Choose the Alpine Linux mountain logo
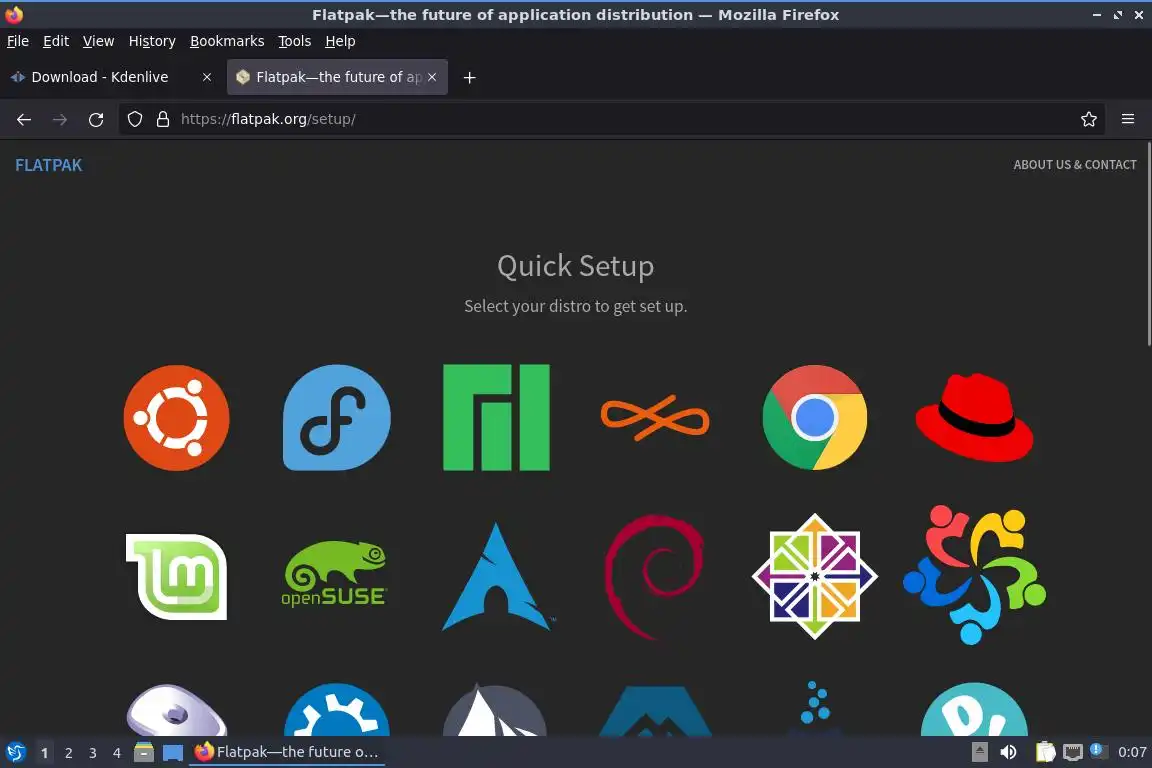 click(x=655, y=711)
